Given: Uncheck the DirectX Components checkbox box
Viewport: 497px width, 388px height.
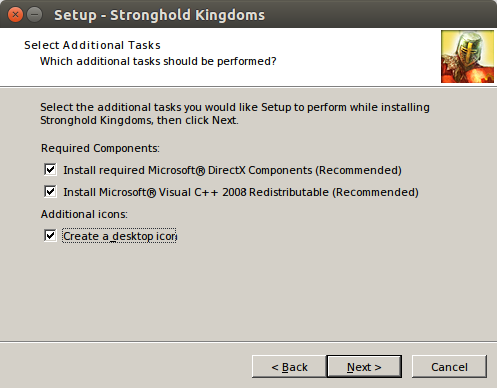Looking at the screenshot, I should click(50, 169).
